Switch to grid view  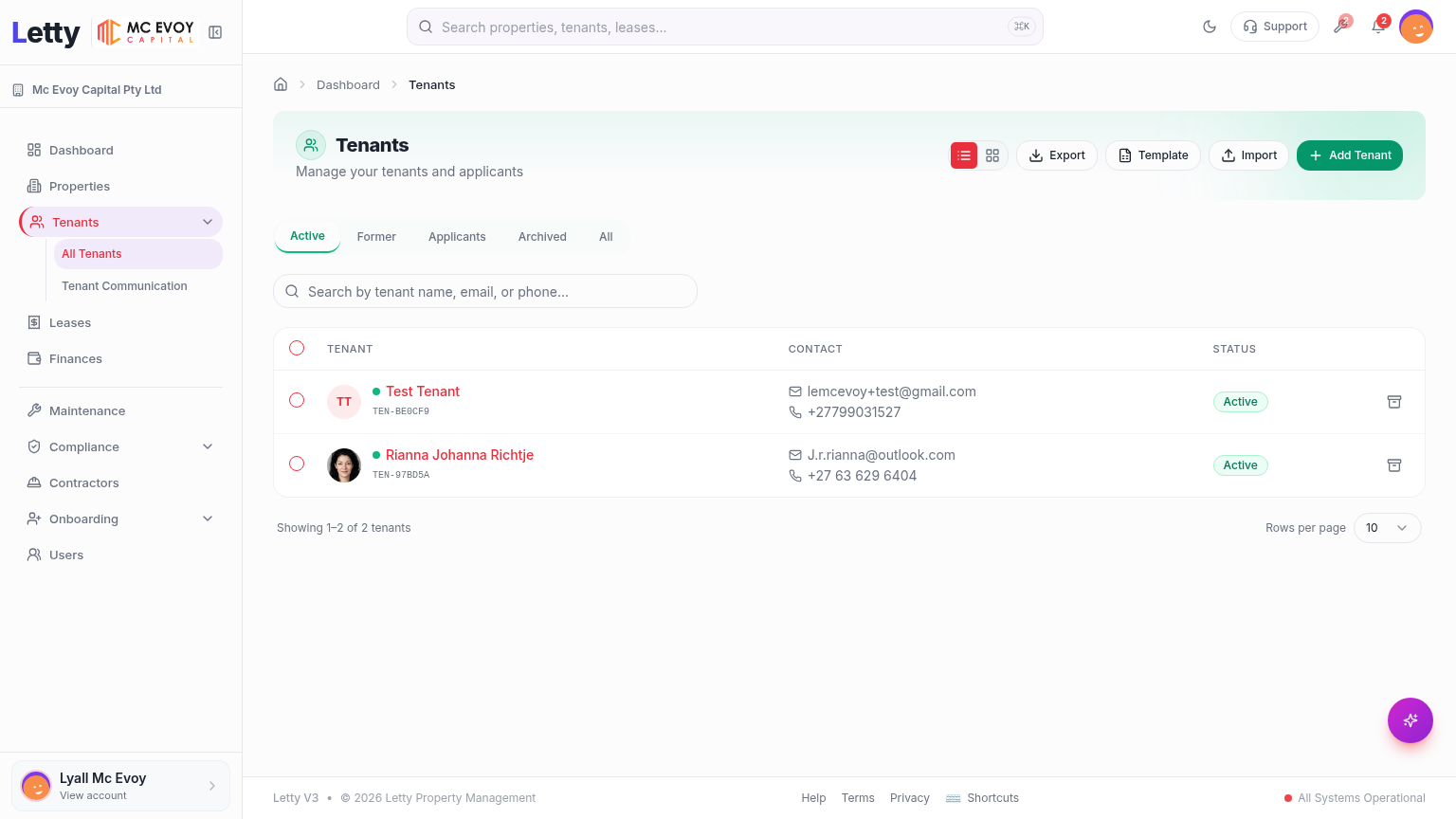992,155
